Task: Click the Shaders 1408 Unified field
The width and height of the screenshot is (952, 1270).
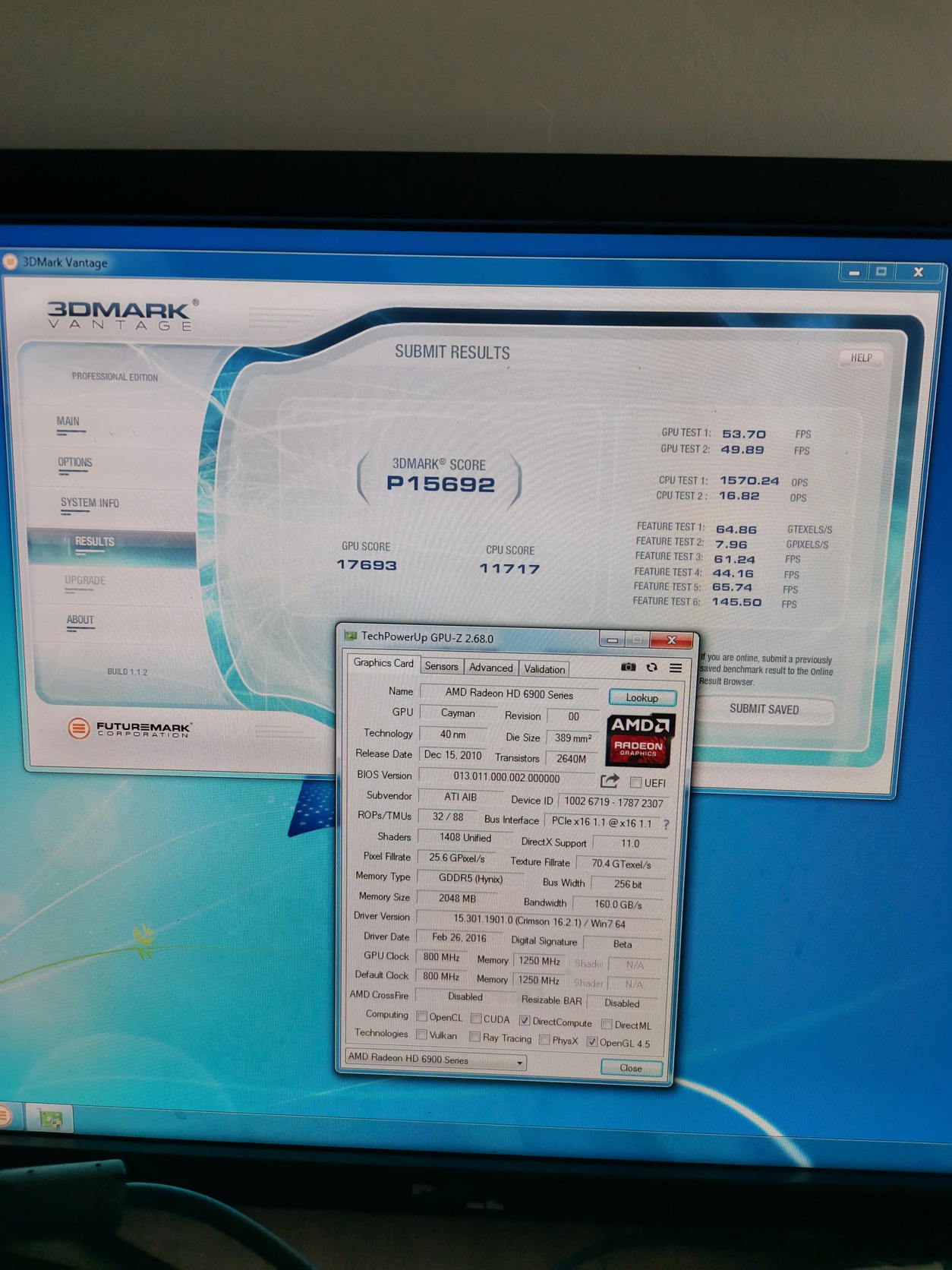Action: (465, 837)
